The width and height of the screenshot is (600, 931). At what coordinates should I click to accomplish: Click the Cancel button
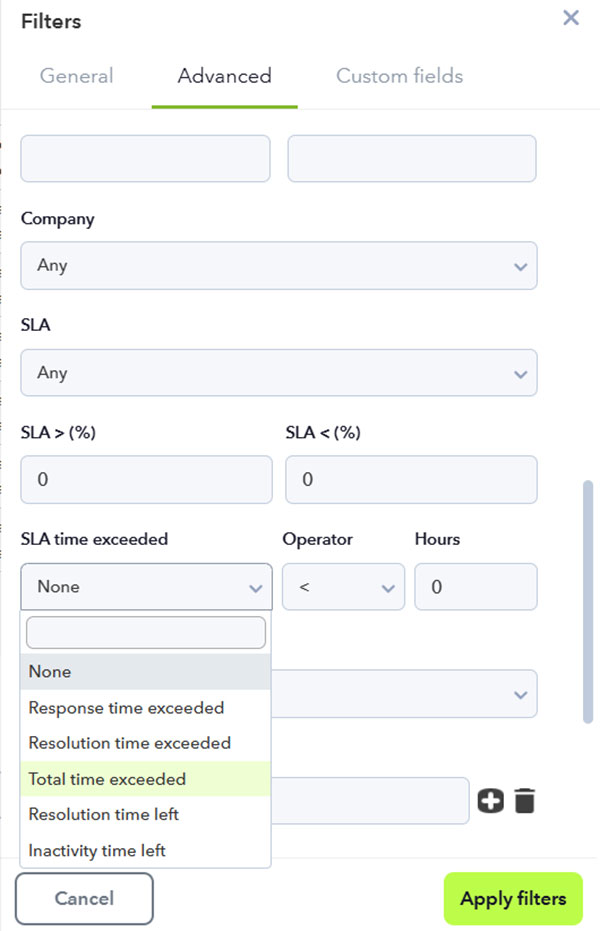[84, 898]
